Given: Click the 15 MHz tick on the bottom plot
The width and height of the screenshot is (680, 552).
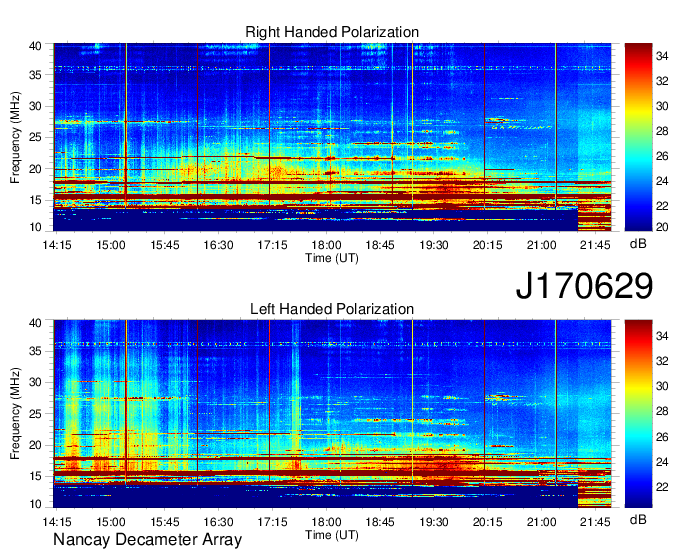Looking at the screenshot, I should (x=35, y=476).
